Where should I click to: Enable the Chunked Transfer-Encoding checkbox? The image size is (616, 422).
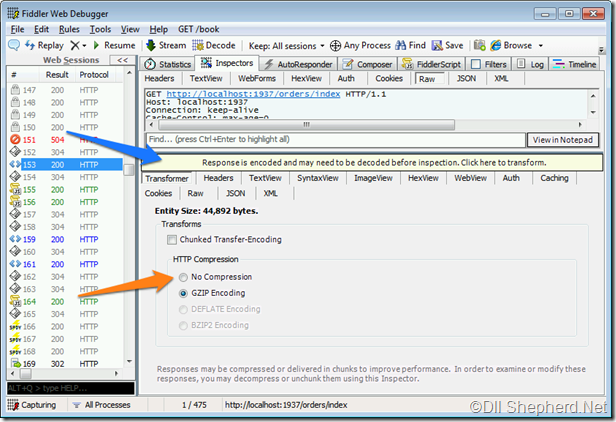[x=172, y=240]
